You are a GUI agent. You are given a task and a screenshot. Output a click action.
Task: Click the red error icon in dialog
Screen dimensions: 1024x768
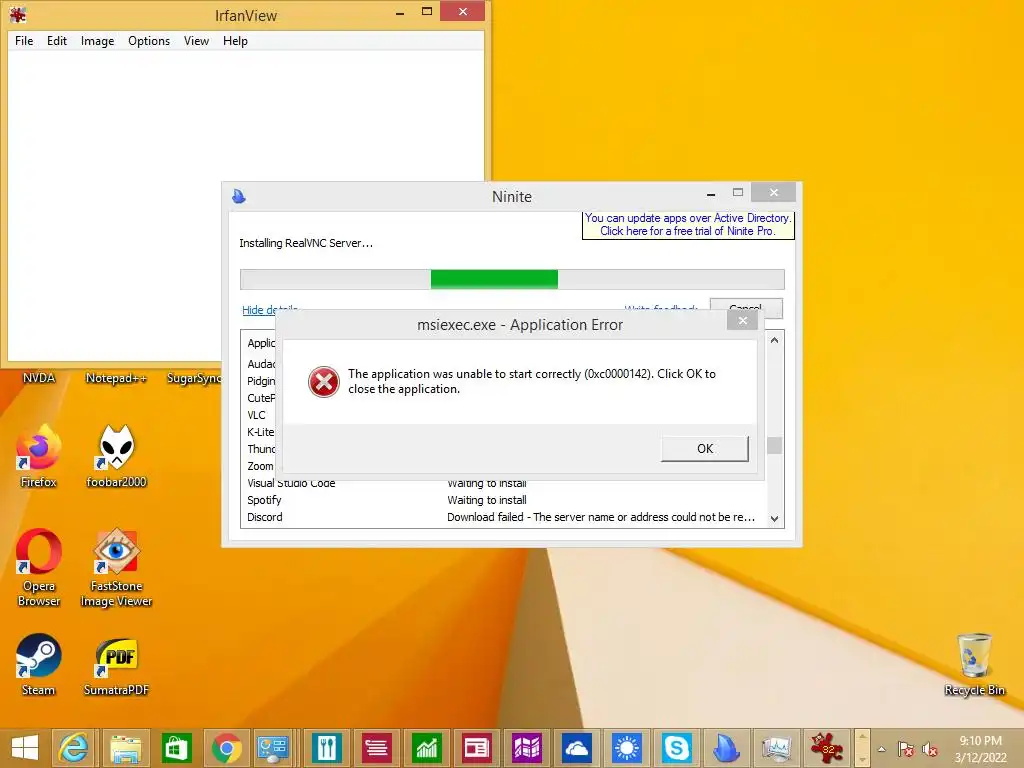[324, 382]
